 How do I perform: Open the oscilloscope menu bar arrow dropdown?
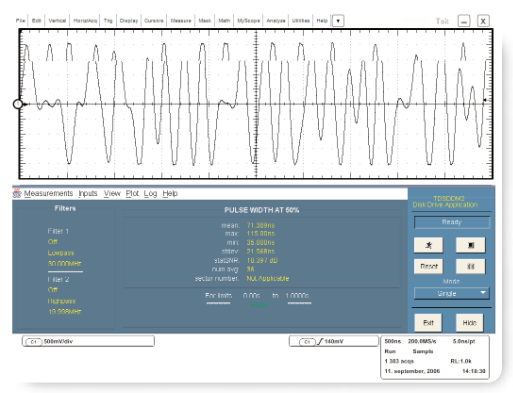pos(338,21)
